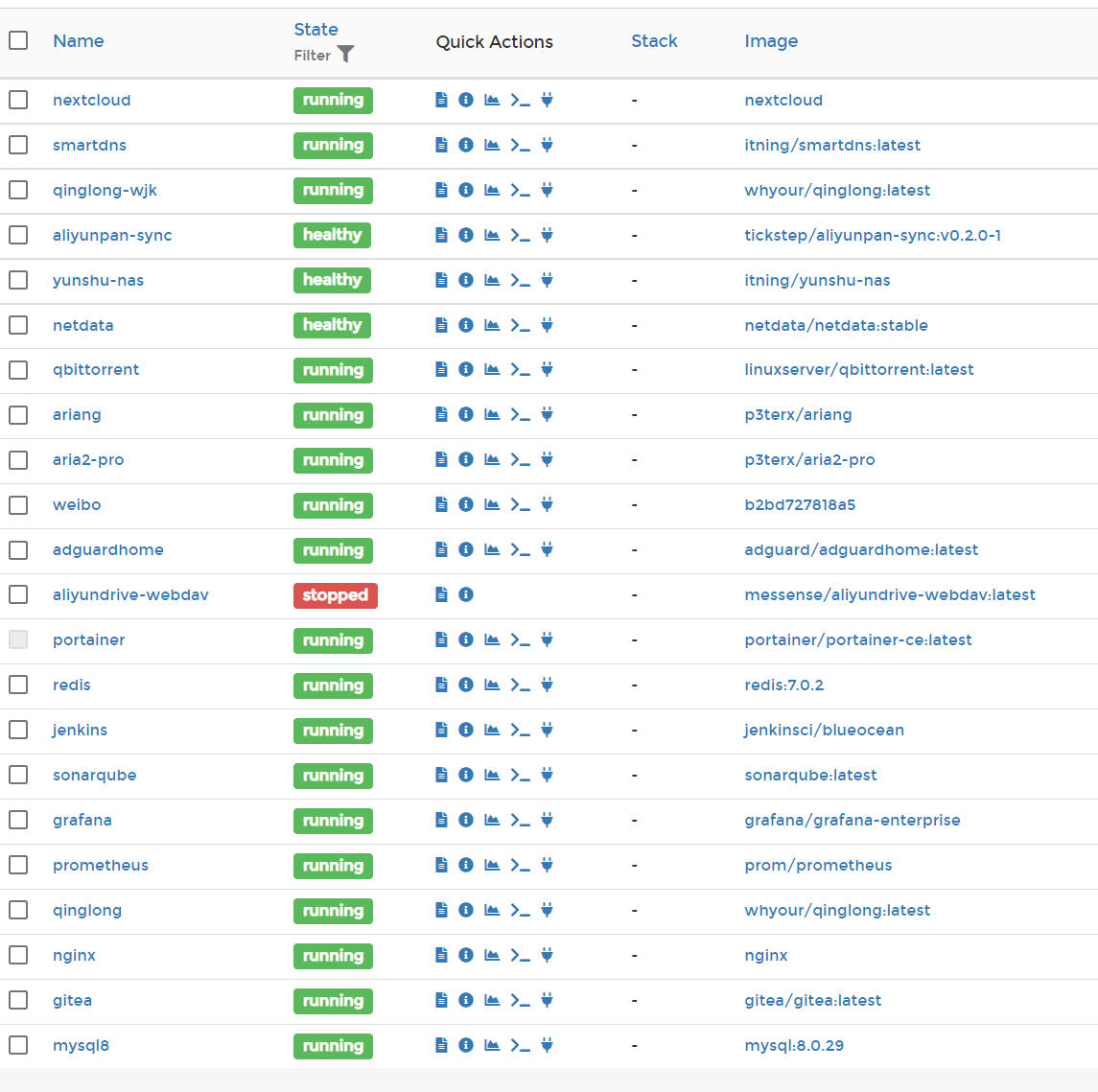Image resolution: width=1098 pixels, height=1092 pixels.
Task: Open the netdata container name link
Action: pyautogui.click(x=83, y=326)
